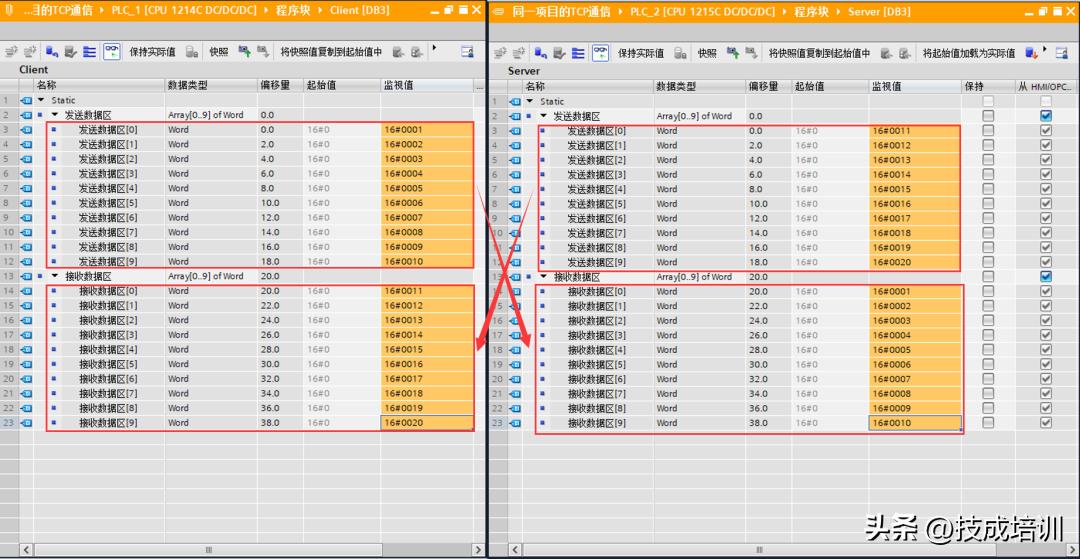Select monitor value 16#0010 in Server 接收数据区[9]

coord(915,423)
